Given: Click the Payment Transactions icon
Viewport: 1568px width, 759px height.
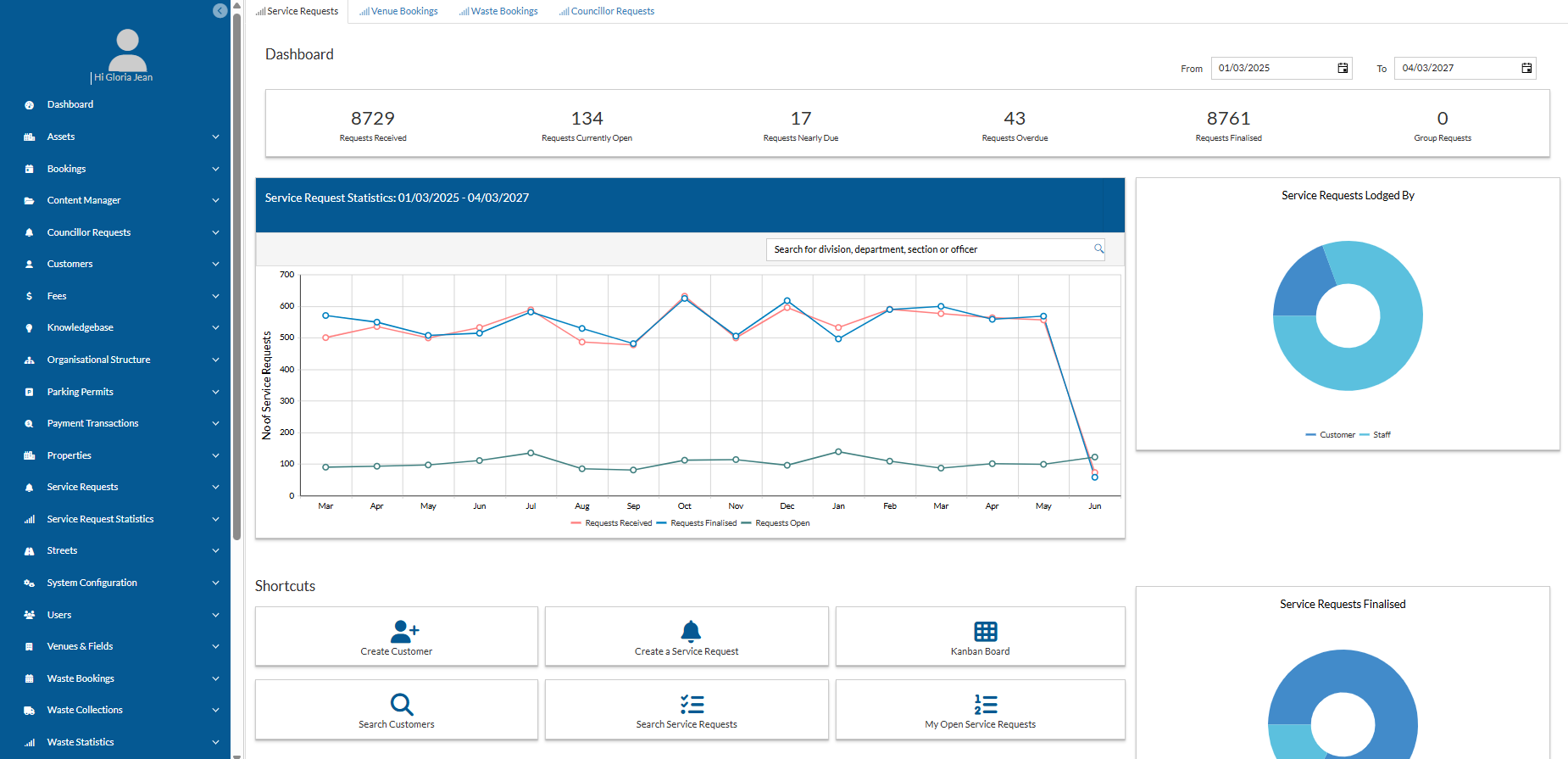Looking at the screenshot, I should tap(30, 424).
